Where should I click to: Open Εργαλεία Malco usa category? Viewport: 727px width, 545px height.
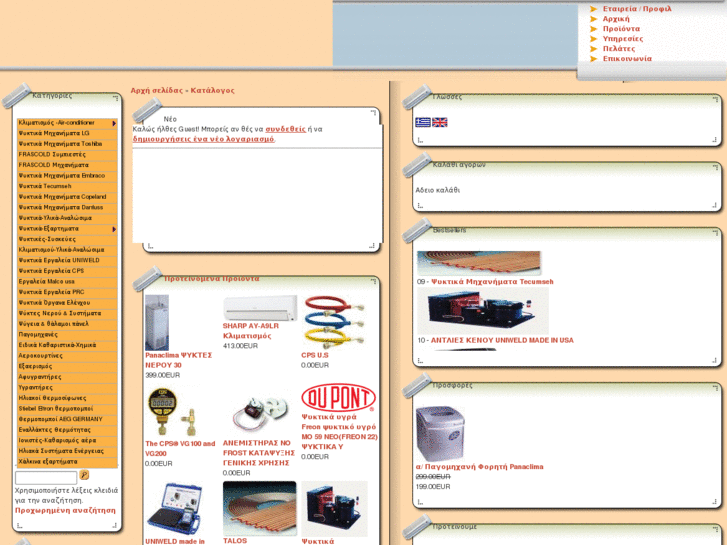67,282
